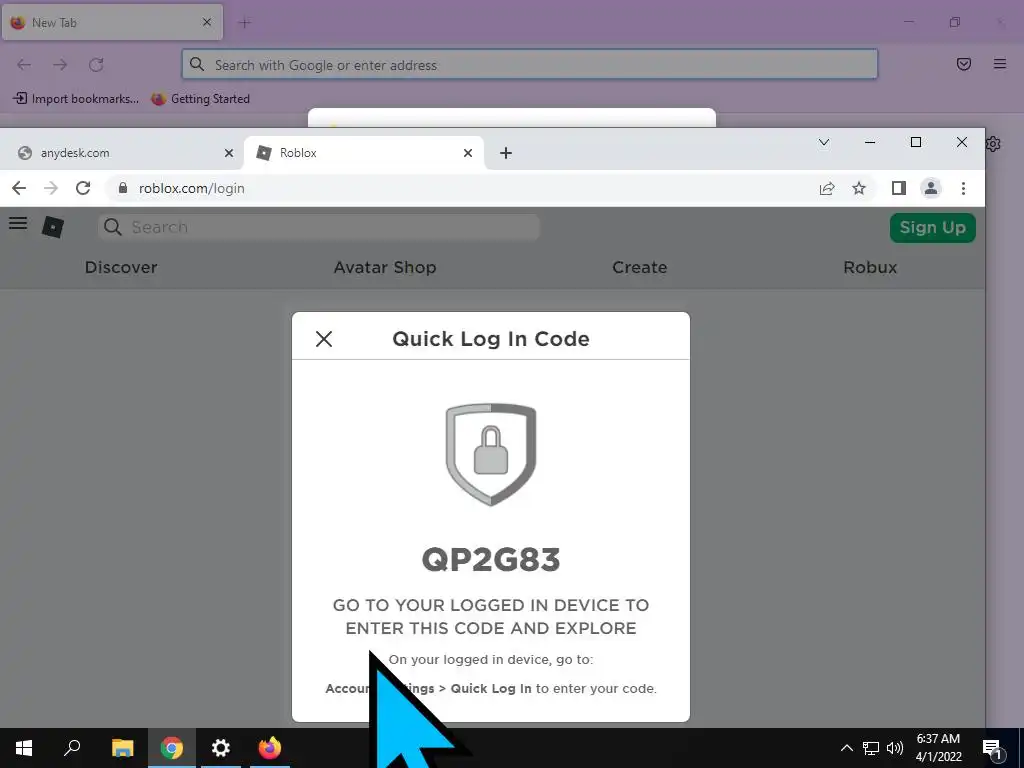Open the Roblox hamburger menu
Image resolution: width=1024 pixels, height=768 pixels.
[x=18, y=223]
